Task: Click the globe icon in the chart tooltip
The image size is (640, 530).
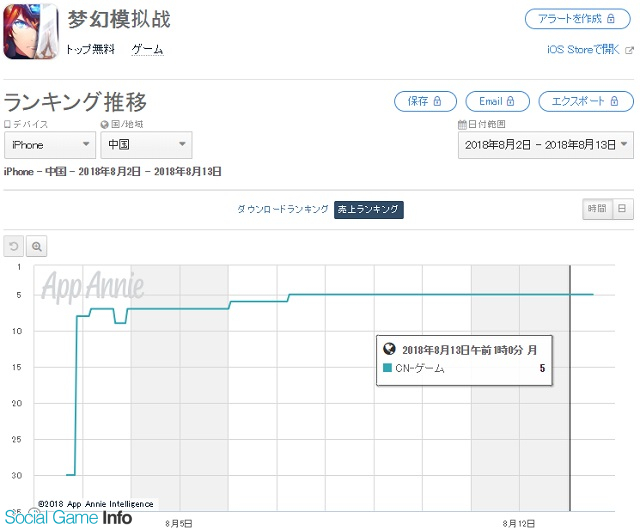Action: 389,349
